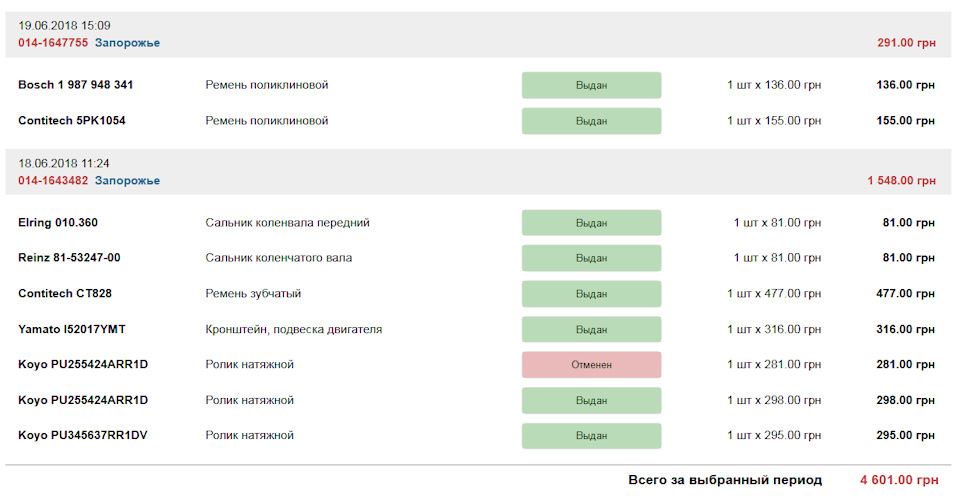Viewport: 960px width, 503px height.
Task: Click Выдан status for Bosch belt
Action: point(591,85)
